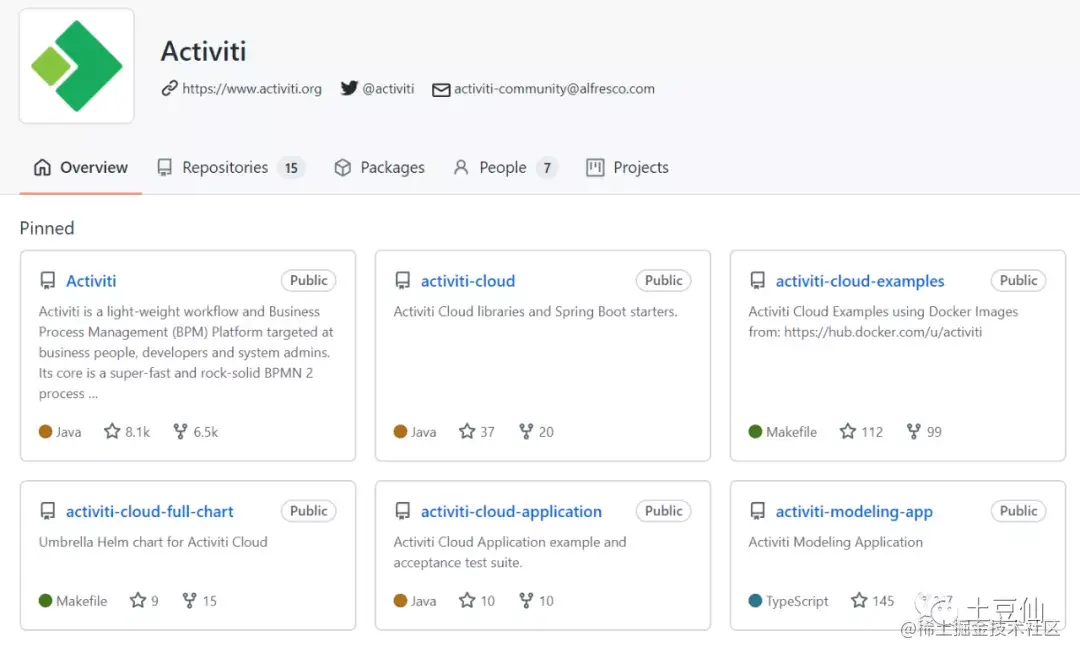This screenshot has height=658, width=1080.
Task: Click the fork icon on activiti-cloud-full-chart
Action: (190, 601)
